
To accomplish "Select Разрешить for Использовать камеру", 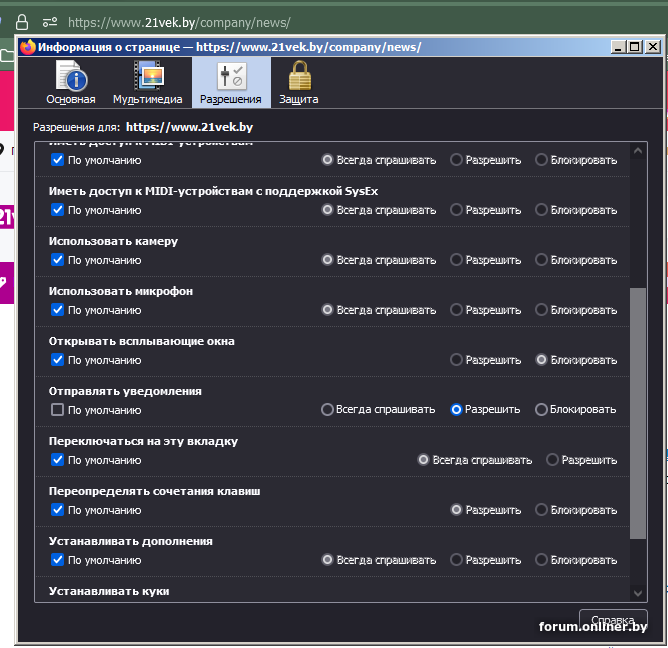I will [x=456, y=259].
